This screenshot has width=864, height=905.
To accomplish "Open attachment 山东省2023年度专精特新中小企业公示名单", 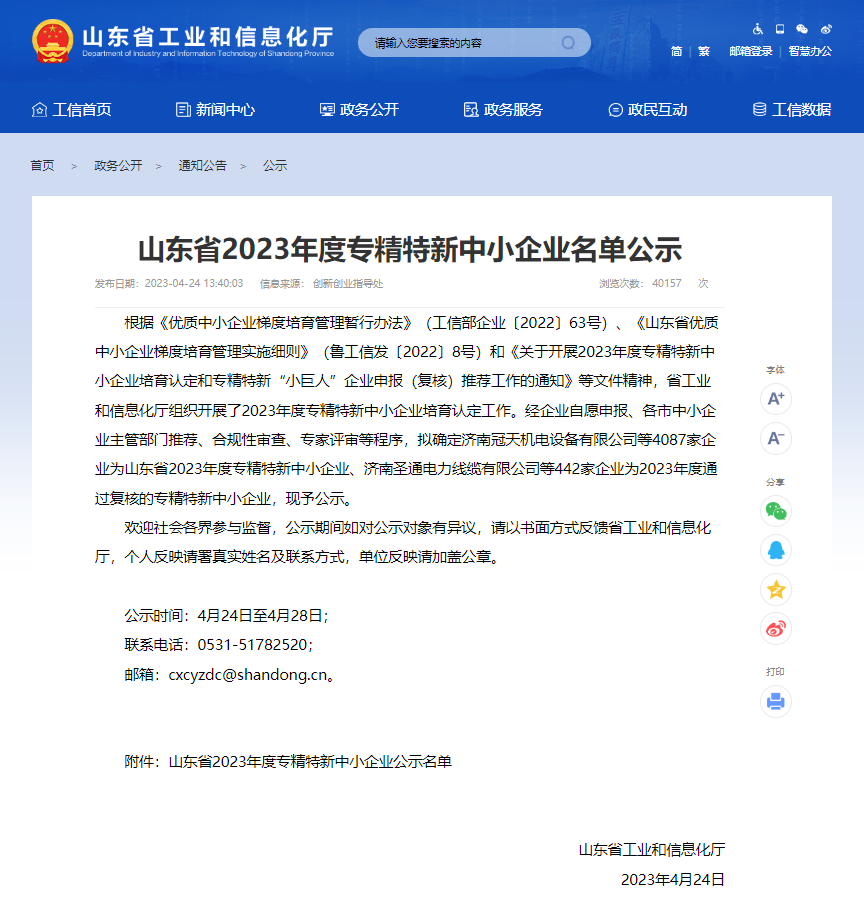I will [310, 762].
